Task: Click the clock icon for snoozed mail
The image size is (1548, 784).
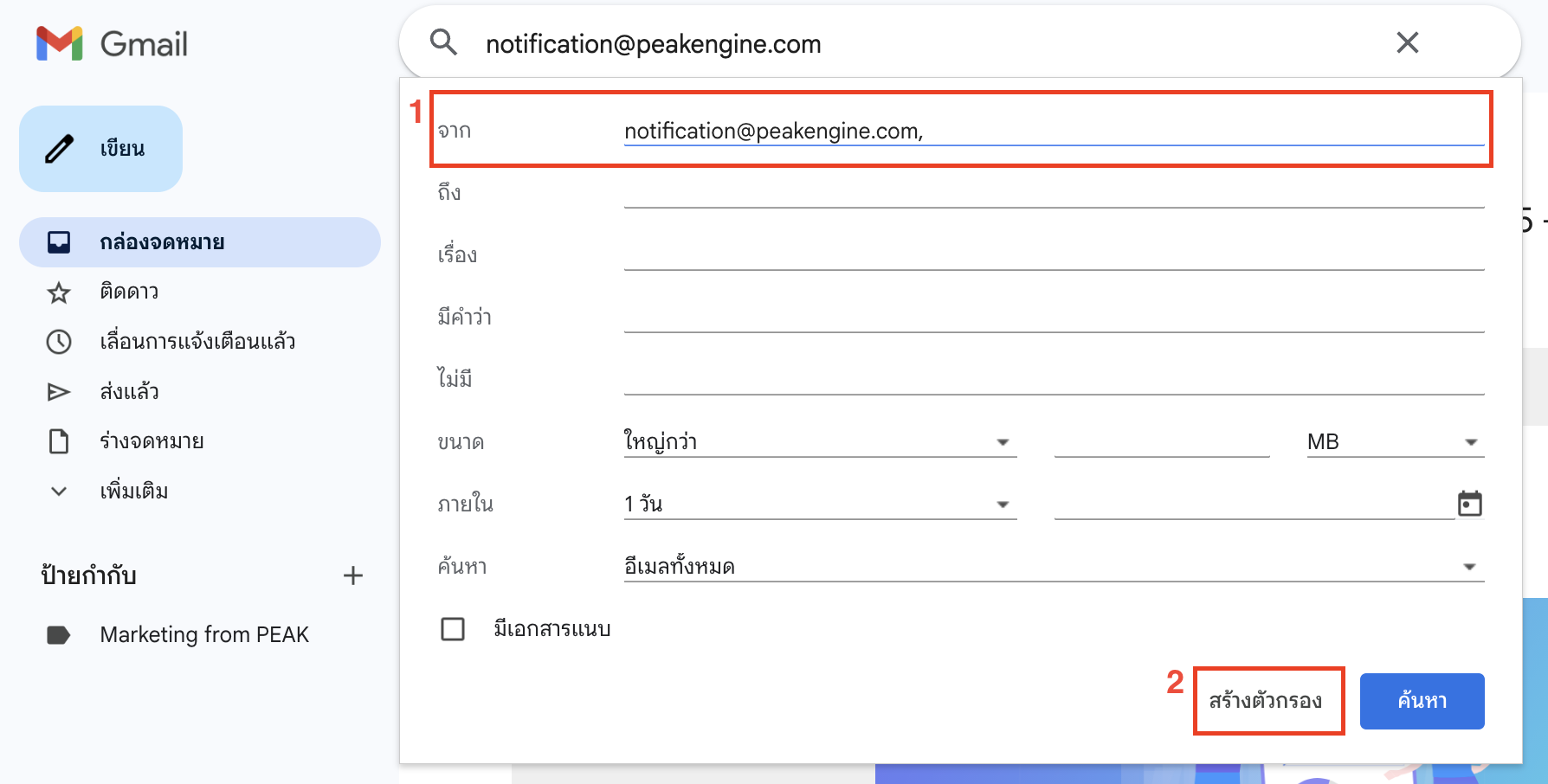Action: point(59,342)
